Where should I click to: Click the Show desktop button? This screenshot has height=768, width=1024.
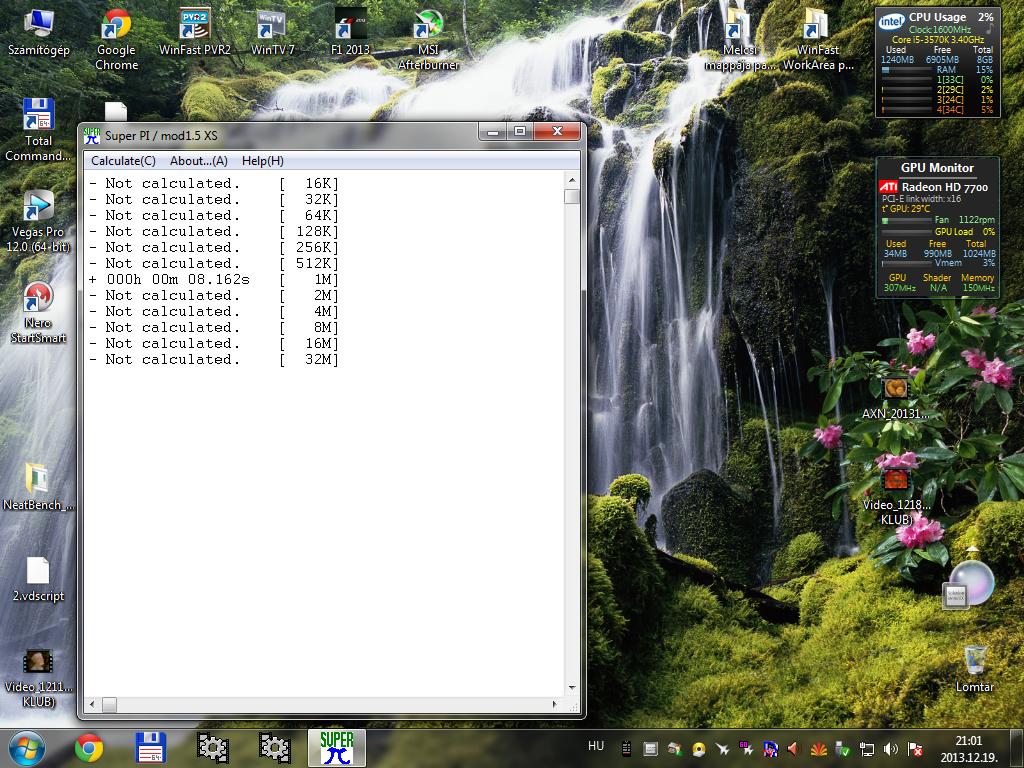[1019, 748]
